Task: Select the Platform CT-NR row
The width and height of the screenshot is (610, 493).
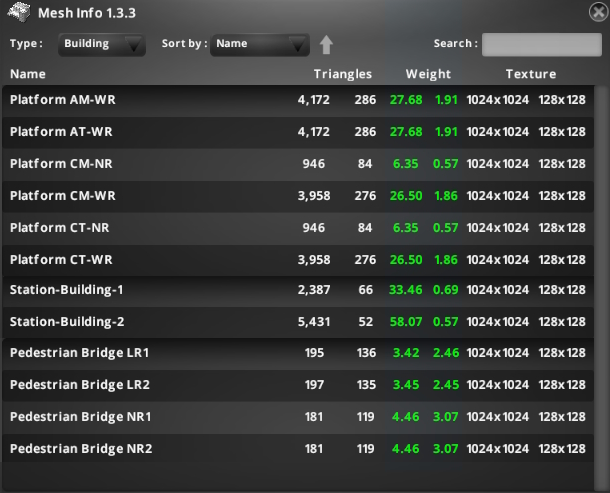Action: 298,228
